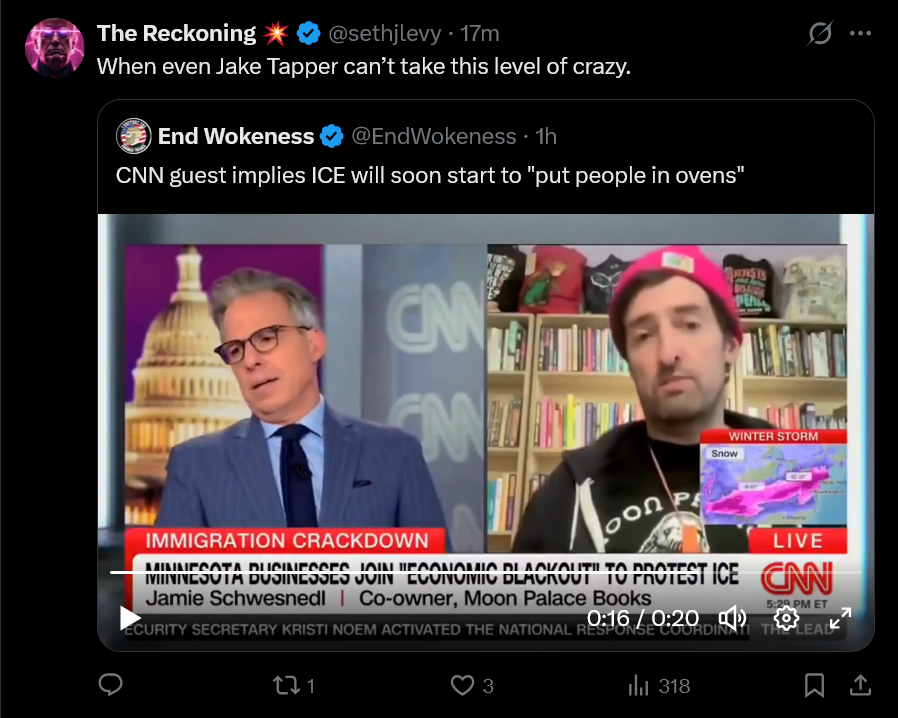Screen dimensions: 898x718
Task: Seek along the video progress bar
Action: click(486, 572)
